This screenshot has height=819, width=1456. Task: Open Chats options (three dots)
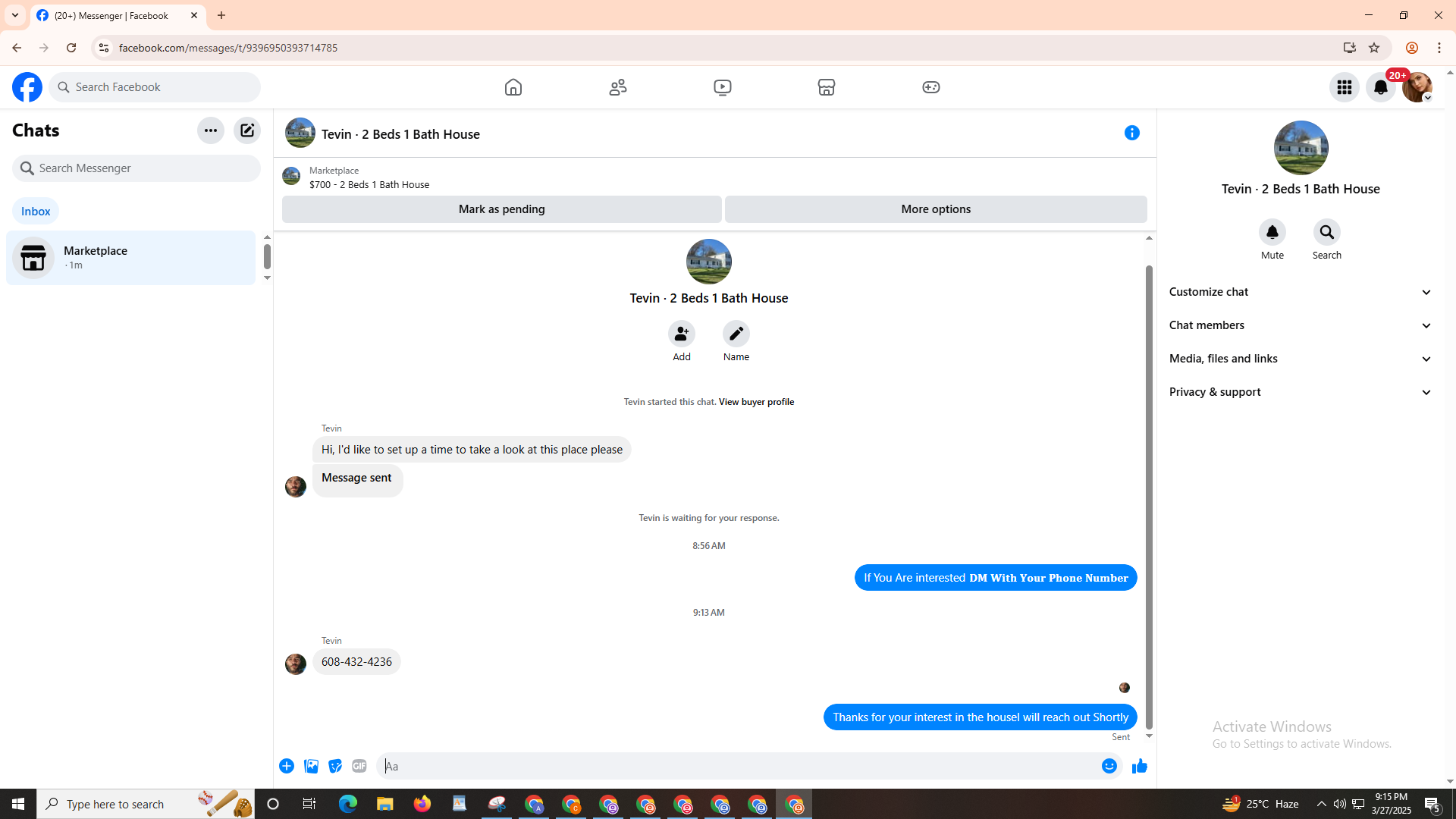point(211,130)
